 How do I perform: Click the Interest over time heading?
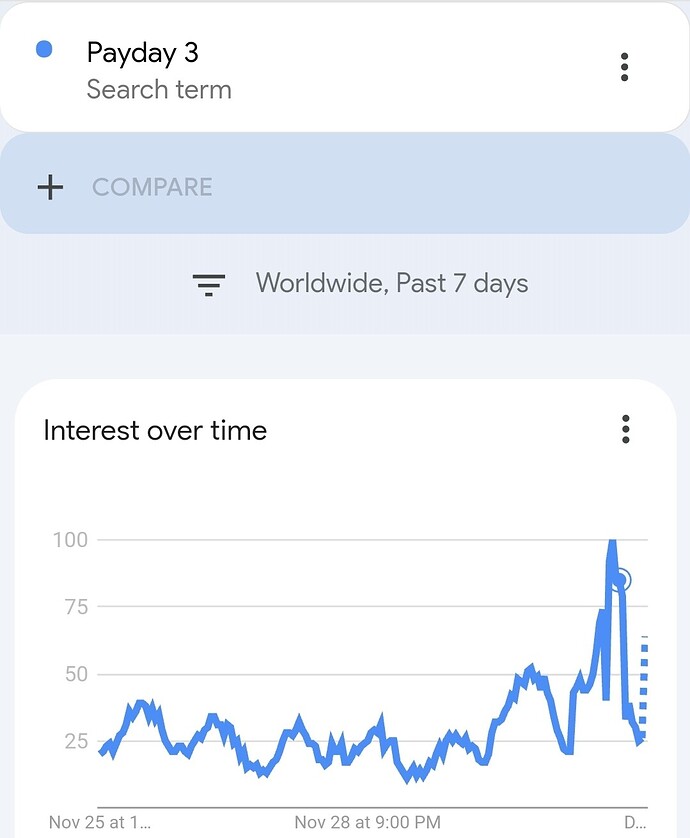155,430
